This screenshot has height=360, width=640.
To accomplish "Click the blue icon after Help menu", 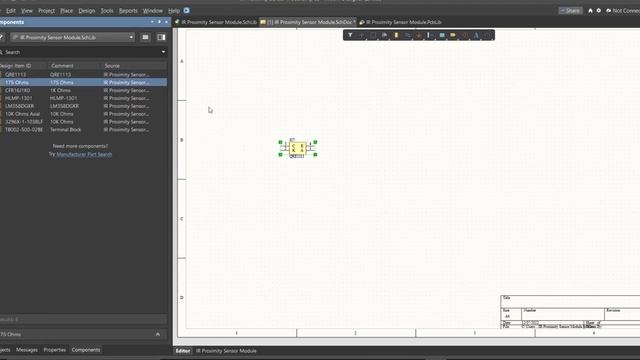I will (187, 11).
